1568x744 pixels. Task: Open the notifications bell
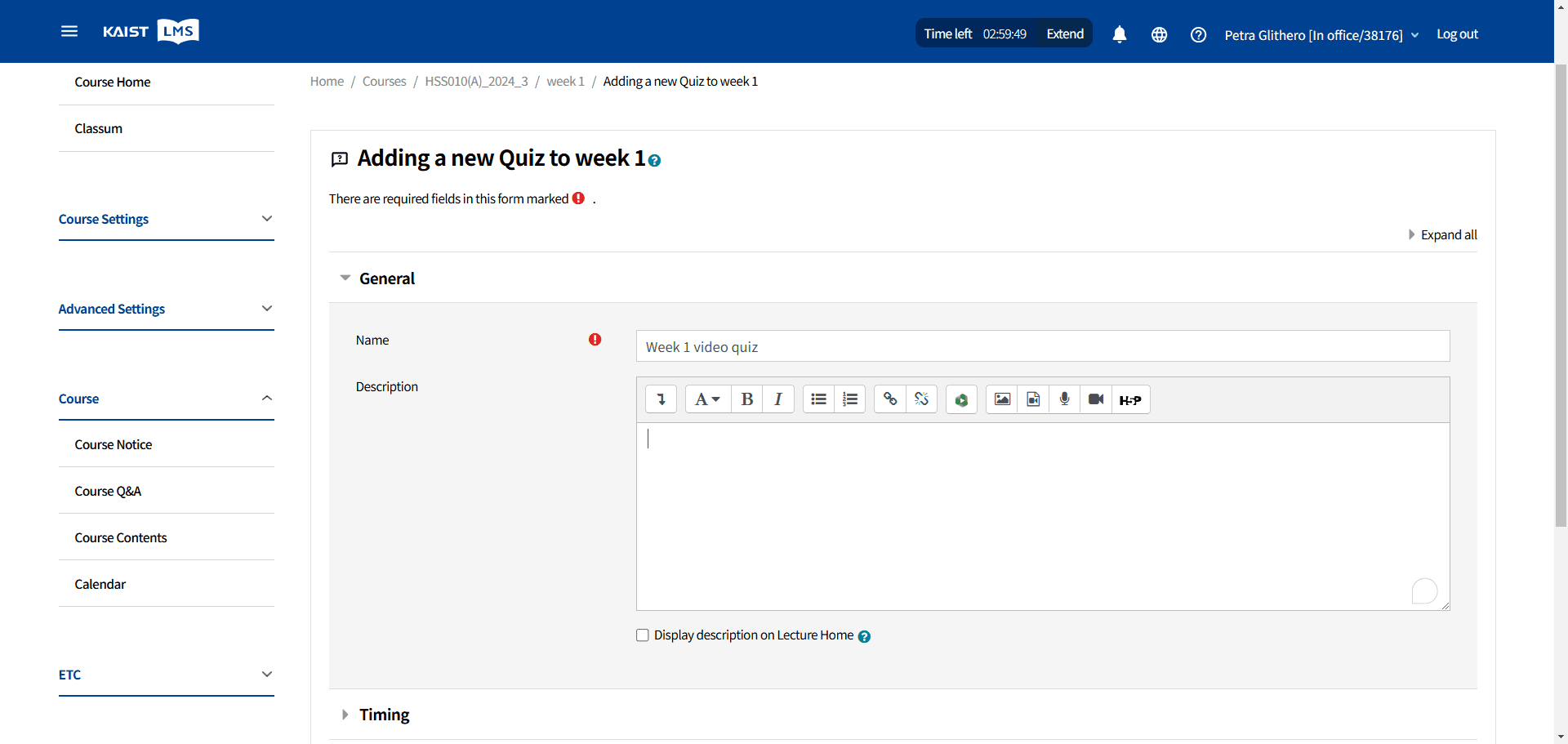coord(1120,34)
